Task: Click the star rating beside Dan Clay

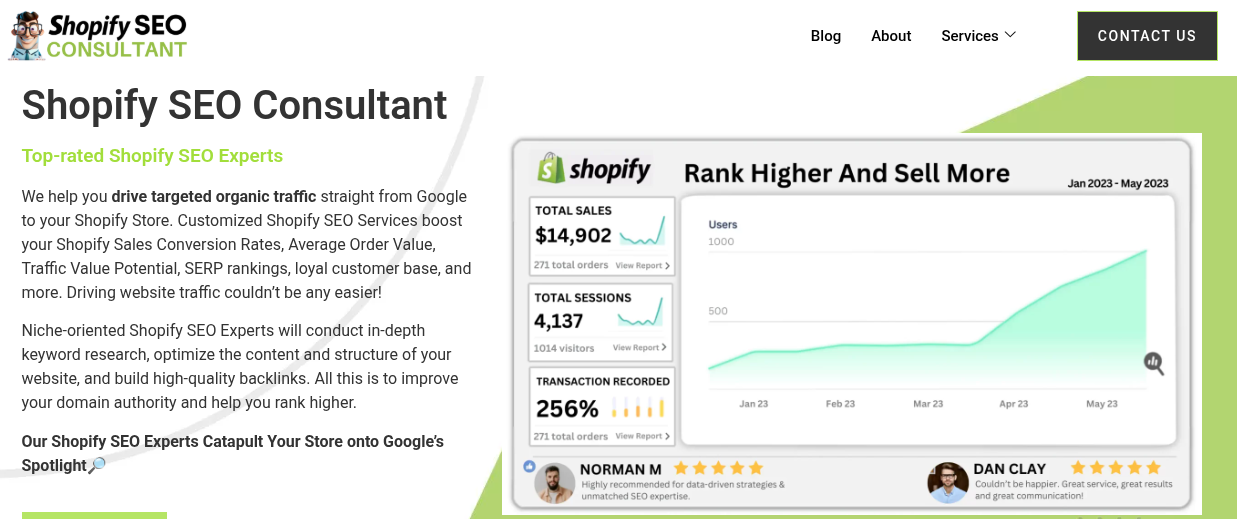Action: coord(1115,468)
